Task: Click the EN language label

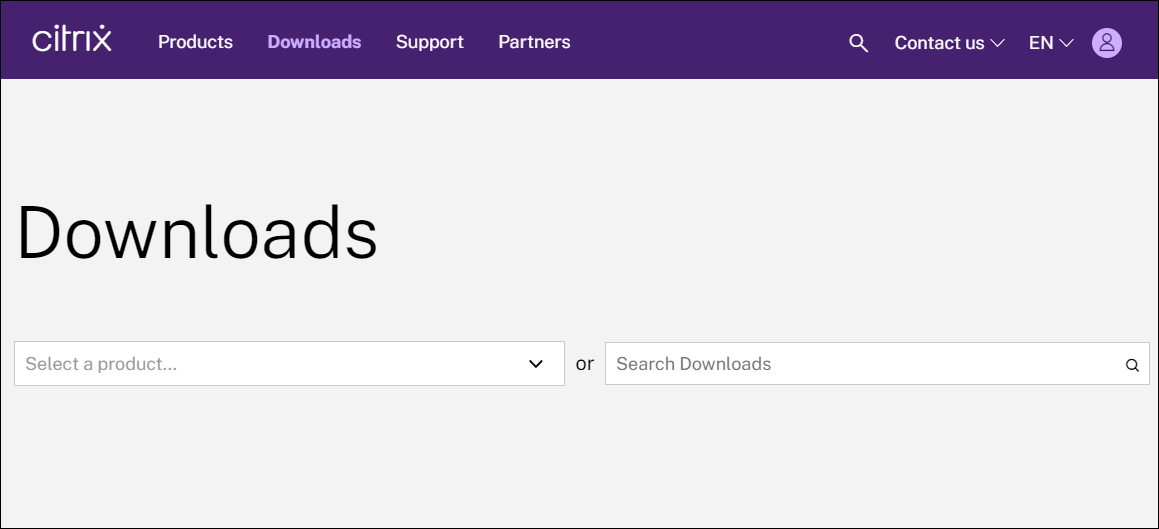Action: tap(1040, 43)
